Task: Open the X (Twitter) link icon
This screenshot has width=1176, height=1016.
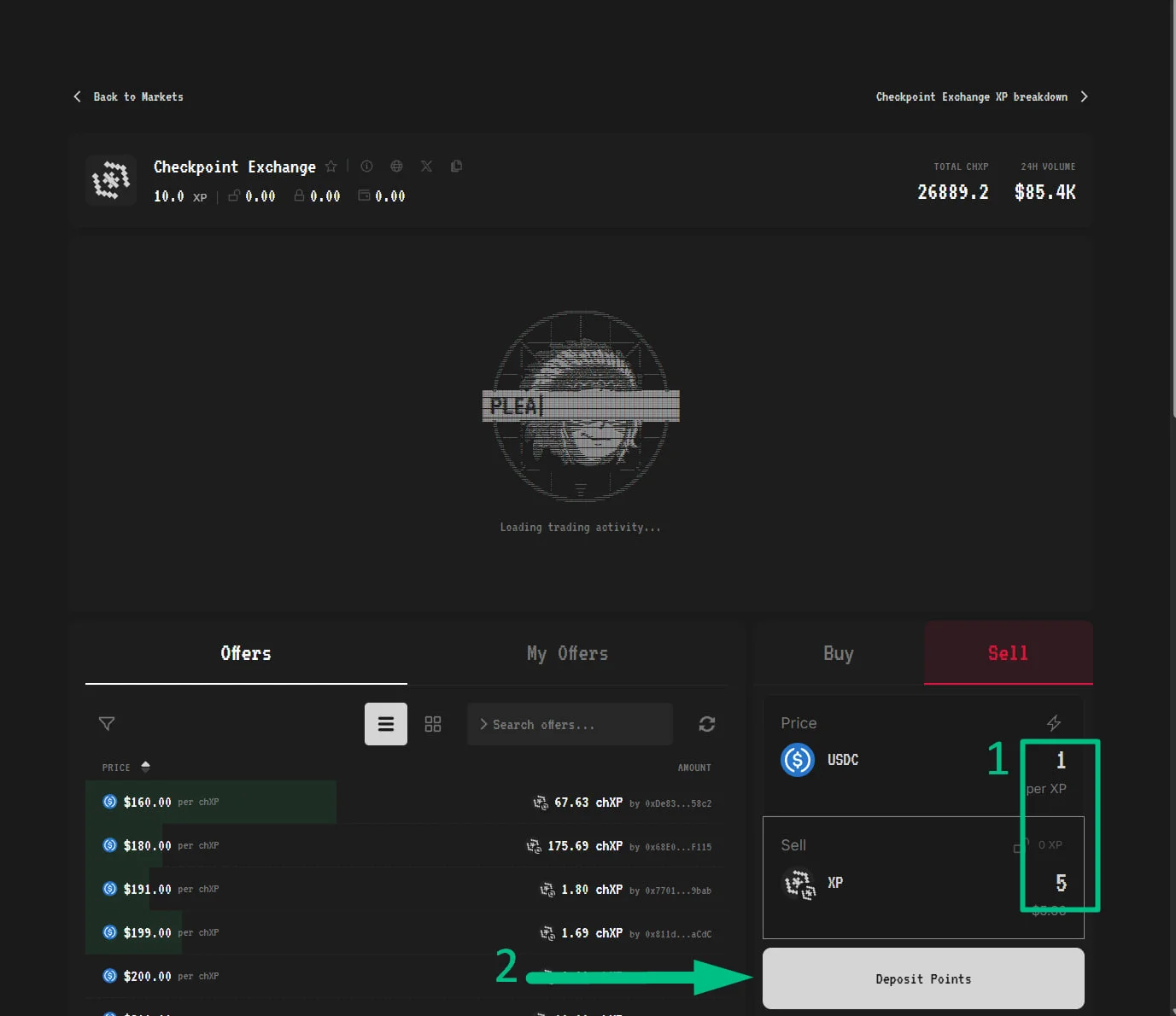Action: [426, 166]
